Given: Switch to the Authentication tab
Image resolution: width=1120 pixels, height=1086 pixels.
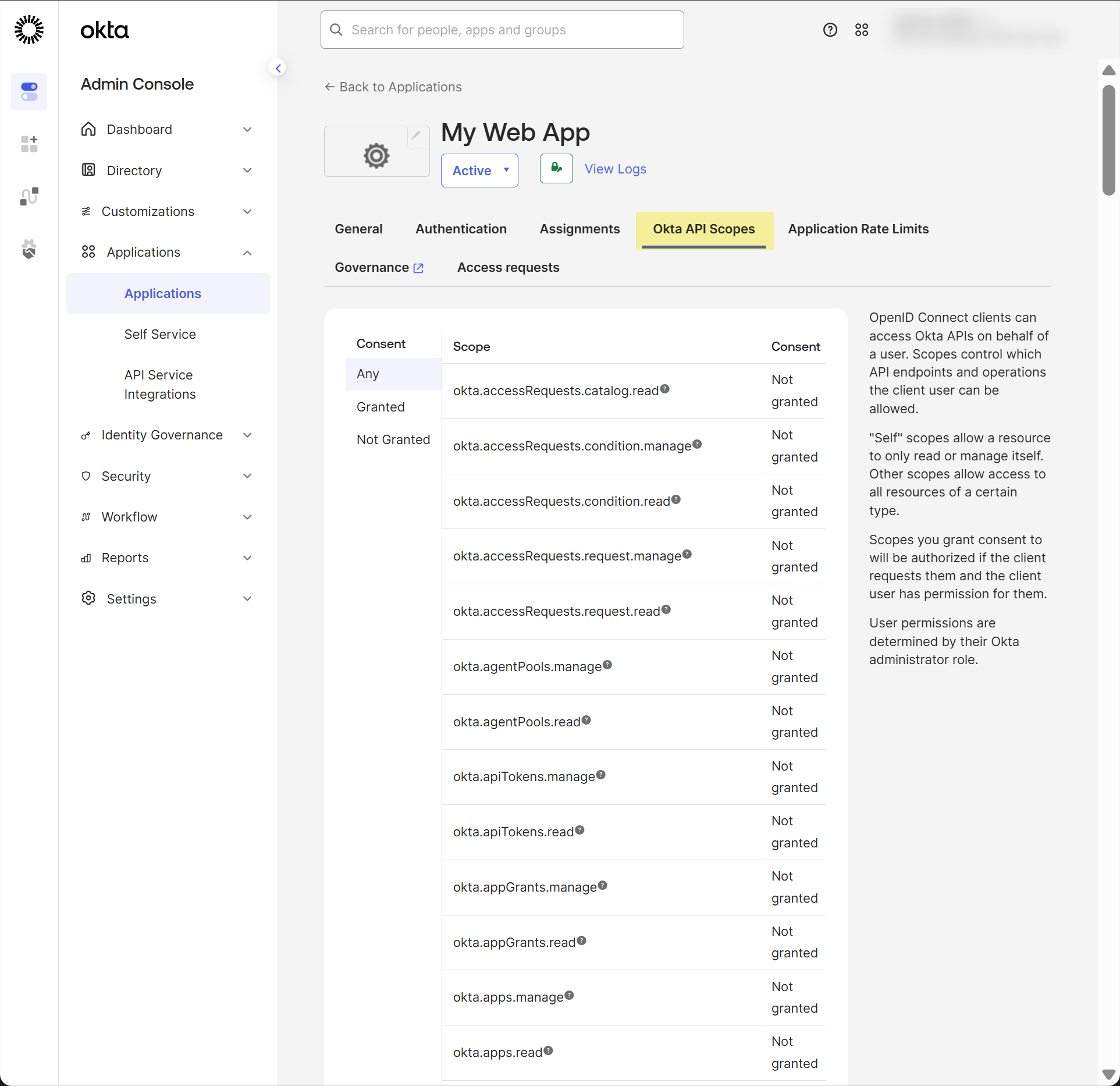Looking at the screenshot, I should pos(461,229).
